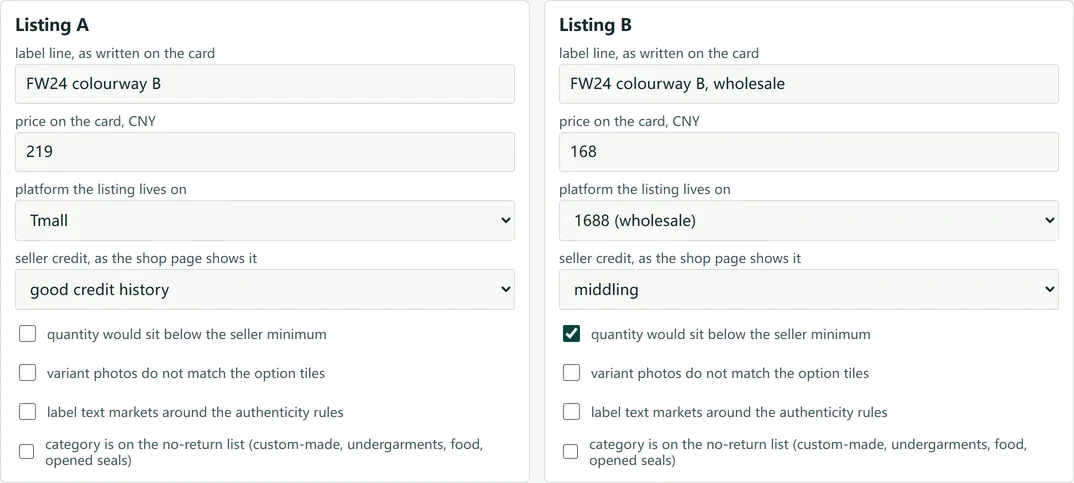
Task: Uncheck Listing B quantity below seller minimum
Action: pyautogui.click(x=571, y=334)
